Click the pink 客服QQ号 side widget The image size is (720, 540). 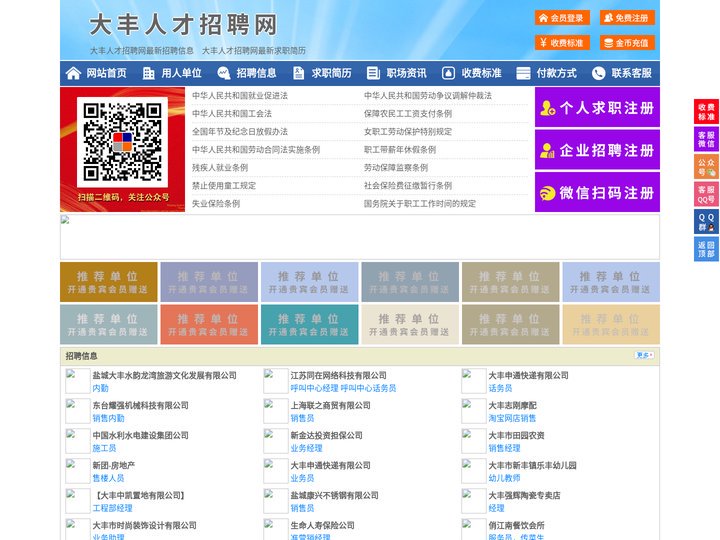click(706, 194)
